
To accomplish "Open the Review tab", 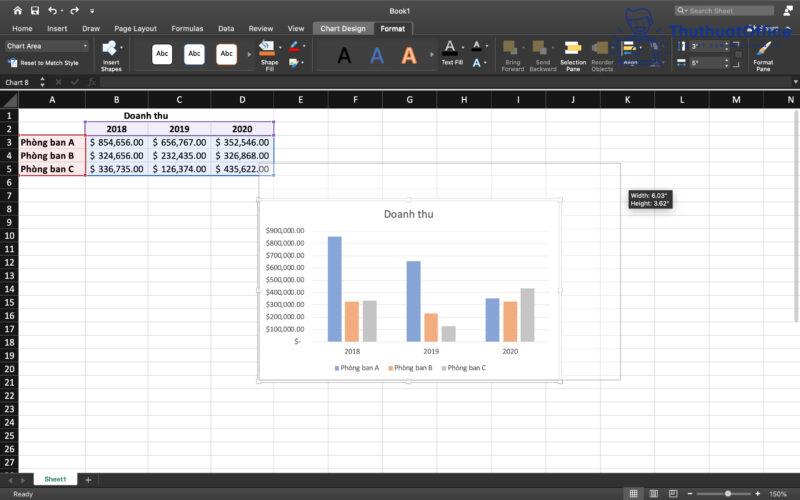I will pos(261,29).
